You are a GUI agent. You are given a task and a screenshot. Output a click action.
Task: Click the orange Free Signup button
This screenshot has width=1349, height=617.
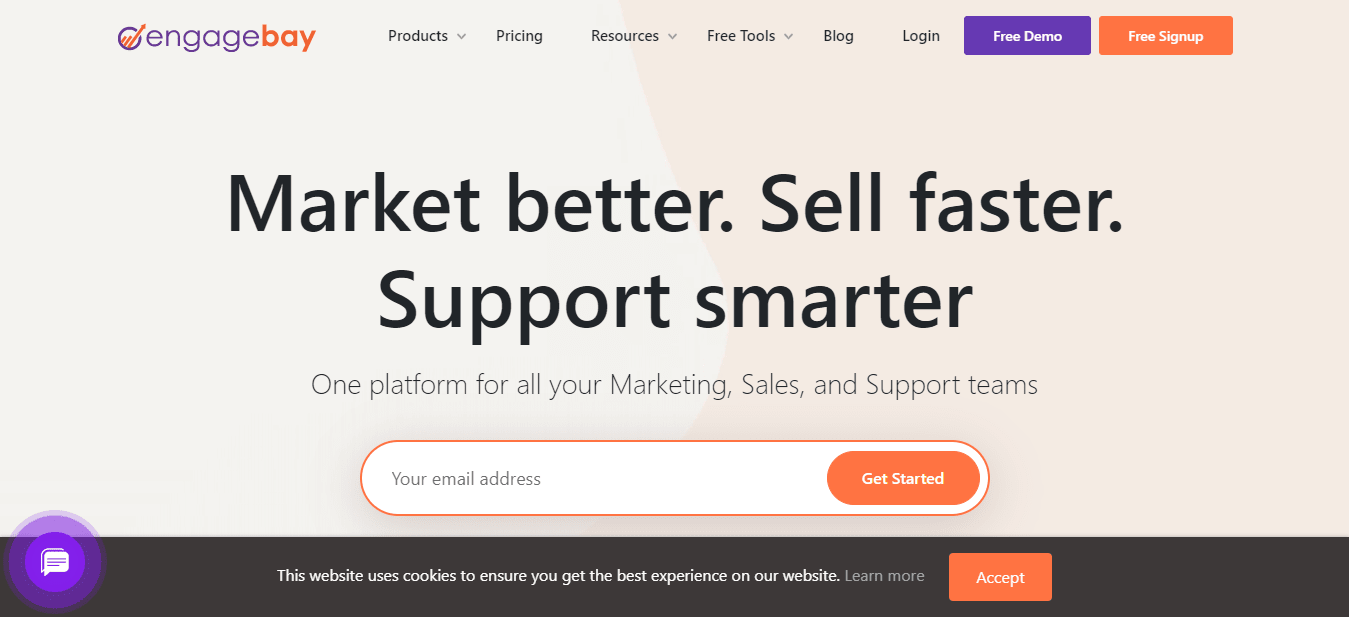click(1166, 36)
